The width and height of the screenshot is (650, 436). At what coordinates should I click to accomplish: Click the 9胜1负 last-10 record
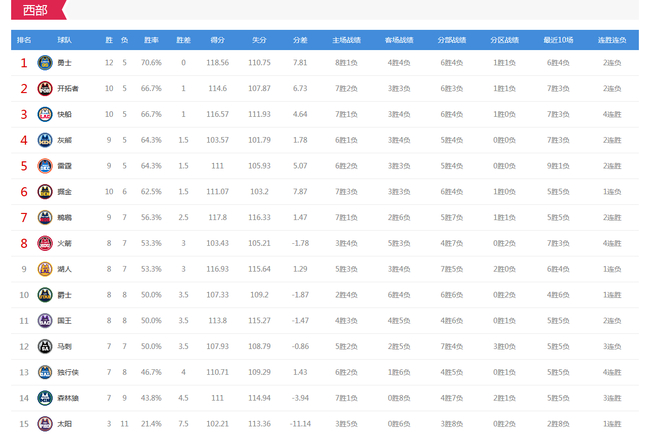pos(558,166)
